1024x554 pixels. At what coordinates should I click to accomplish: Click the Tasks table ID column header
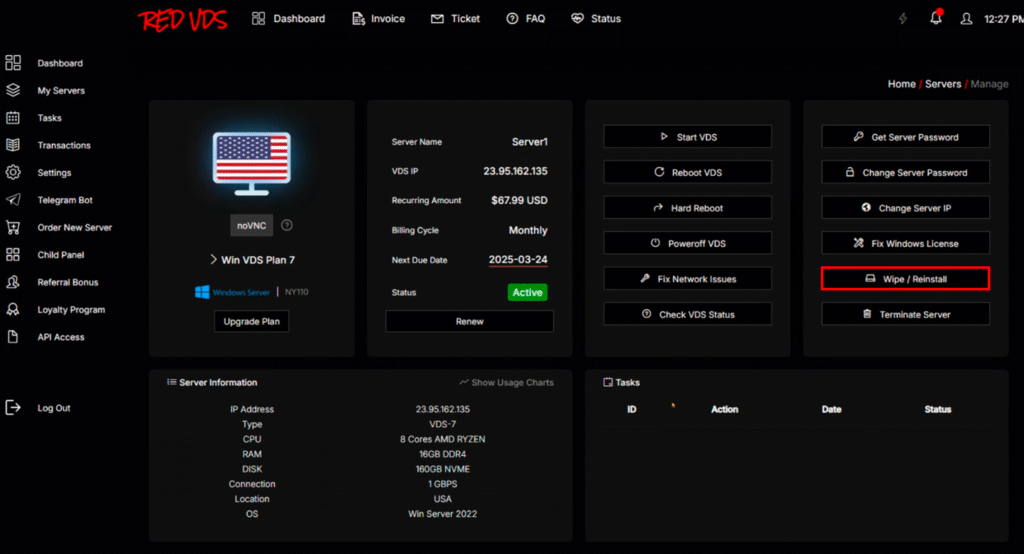click(x=632, y=410)
